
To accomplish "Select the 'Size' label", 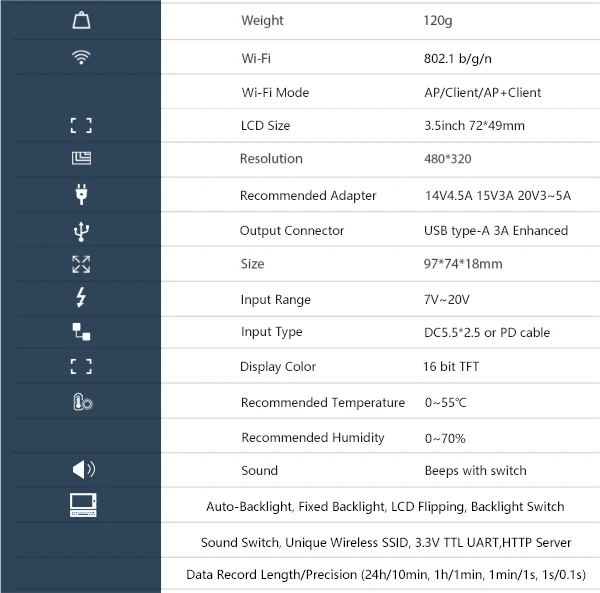I will click(x=253, y=264).
